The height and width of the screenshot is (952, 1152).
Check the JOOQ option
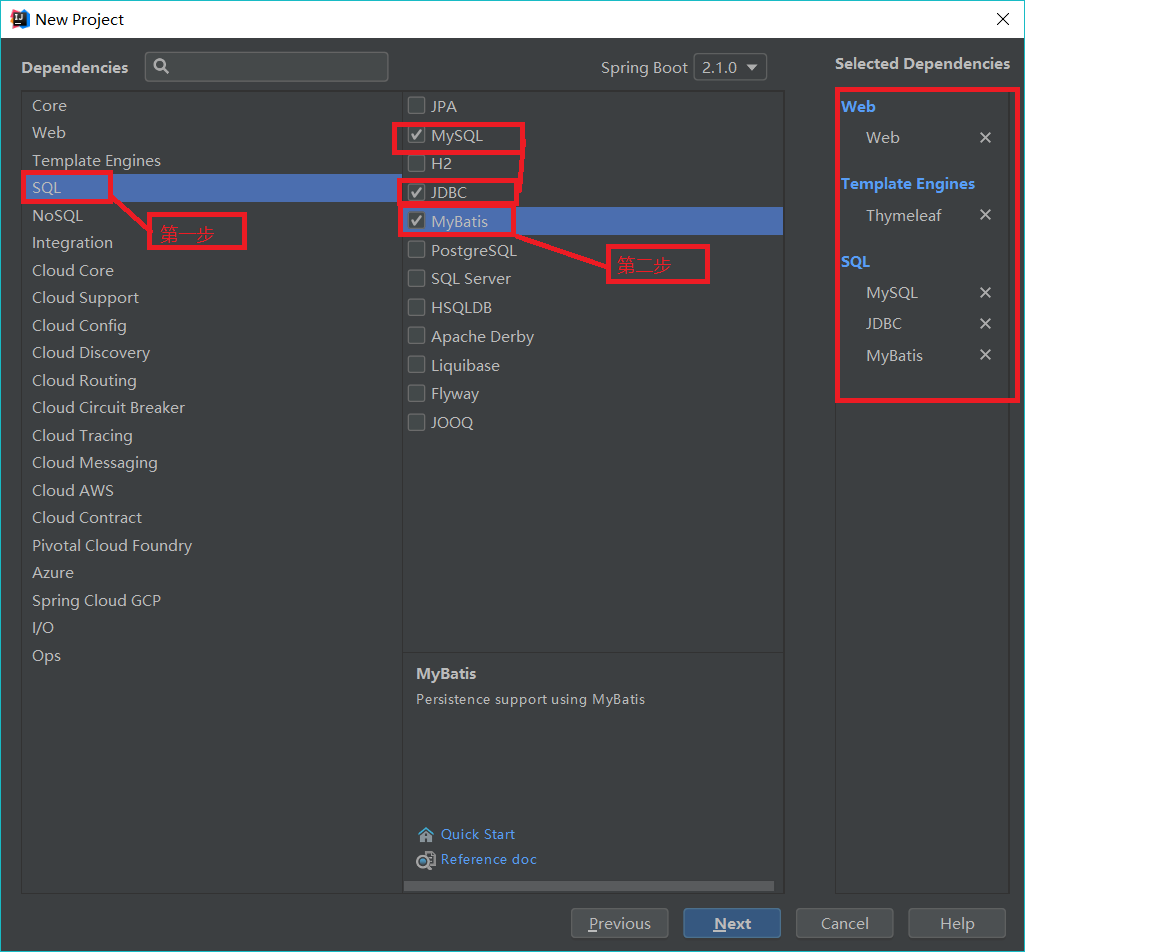click(417, 422)
